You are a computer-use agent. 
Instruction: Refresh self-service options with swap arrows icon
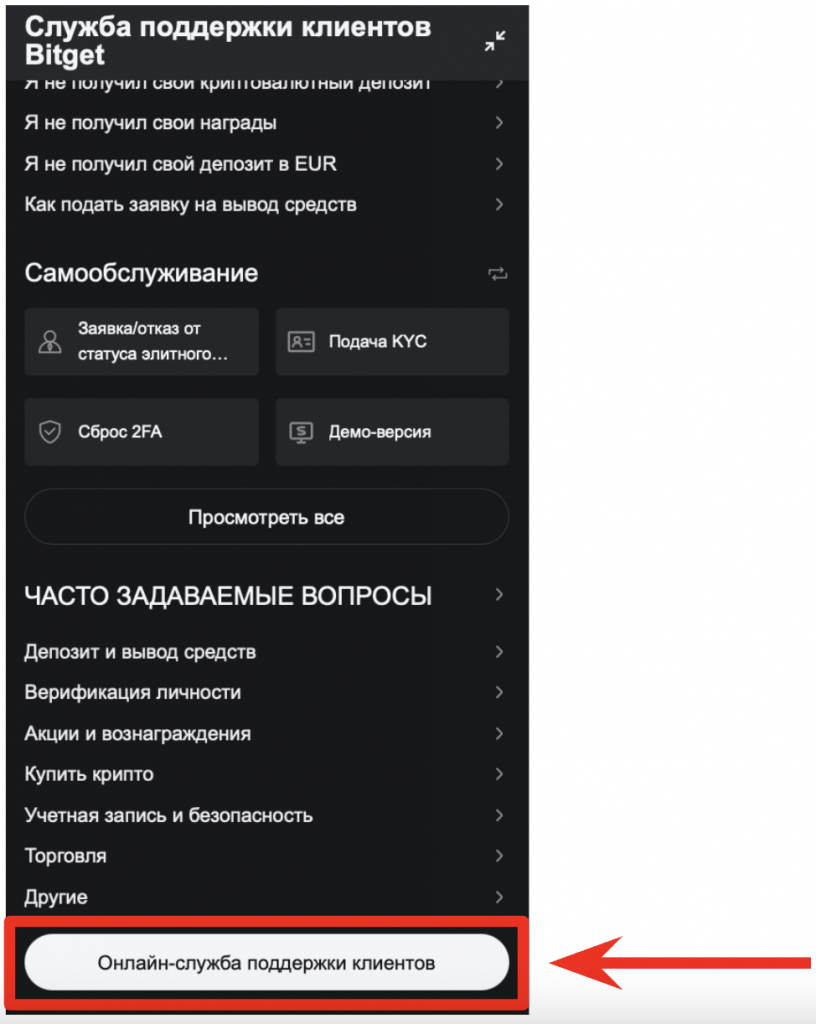pos(497,274)
